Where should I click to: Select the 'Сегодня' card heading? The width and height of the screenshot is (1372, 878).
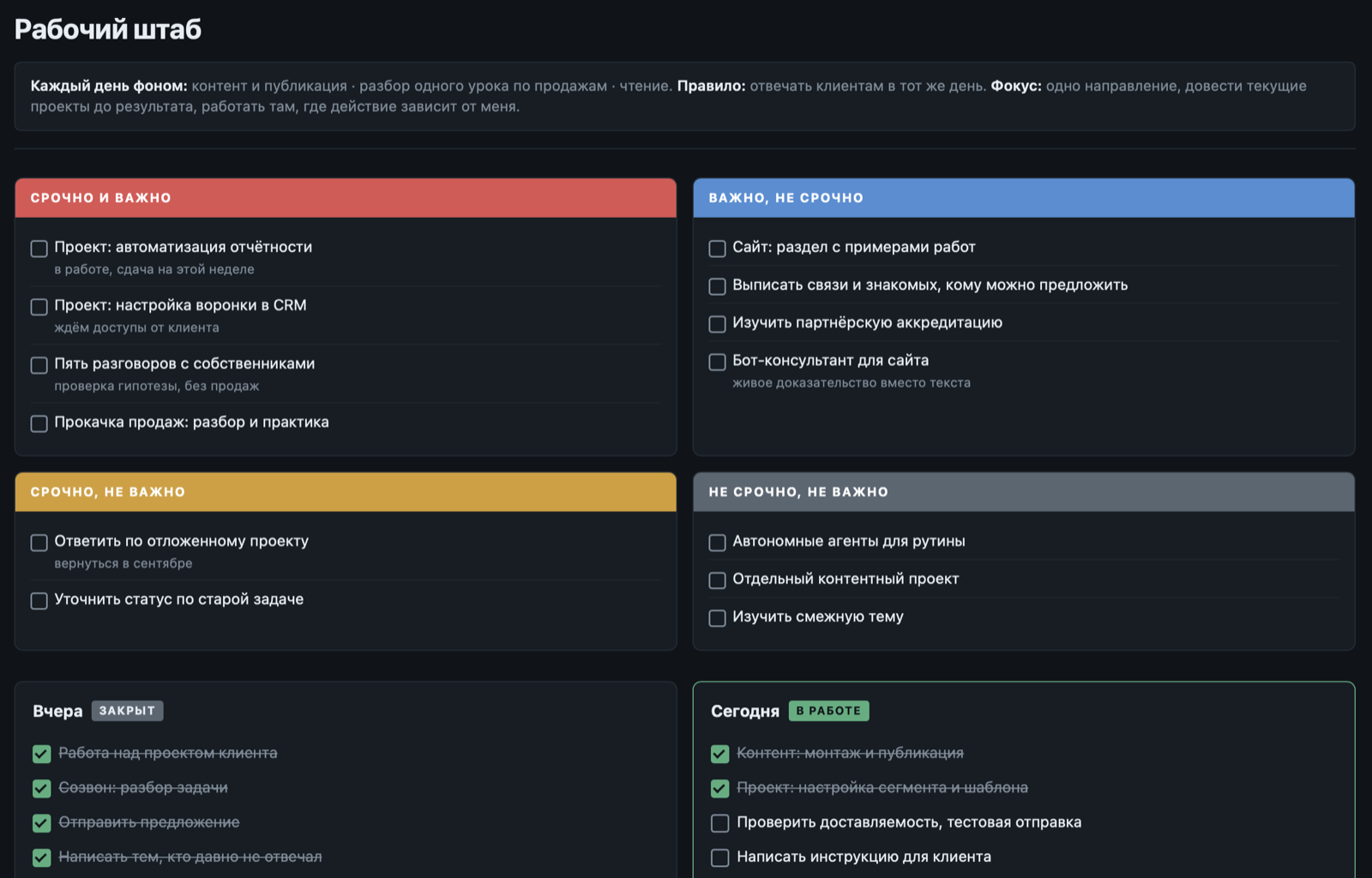745,711
